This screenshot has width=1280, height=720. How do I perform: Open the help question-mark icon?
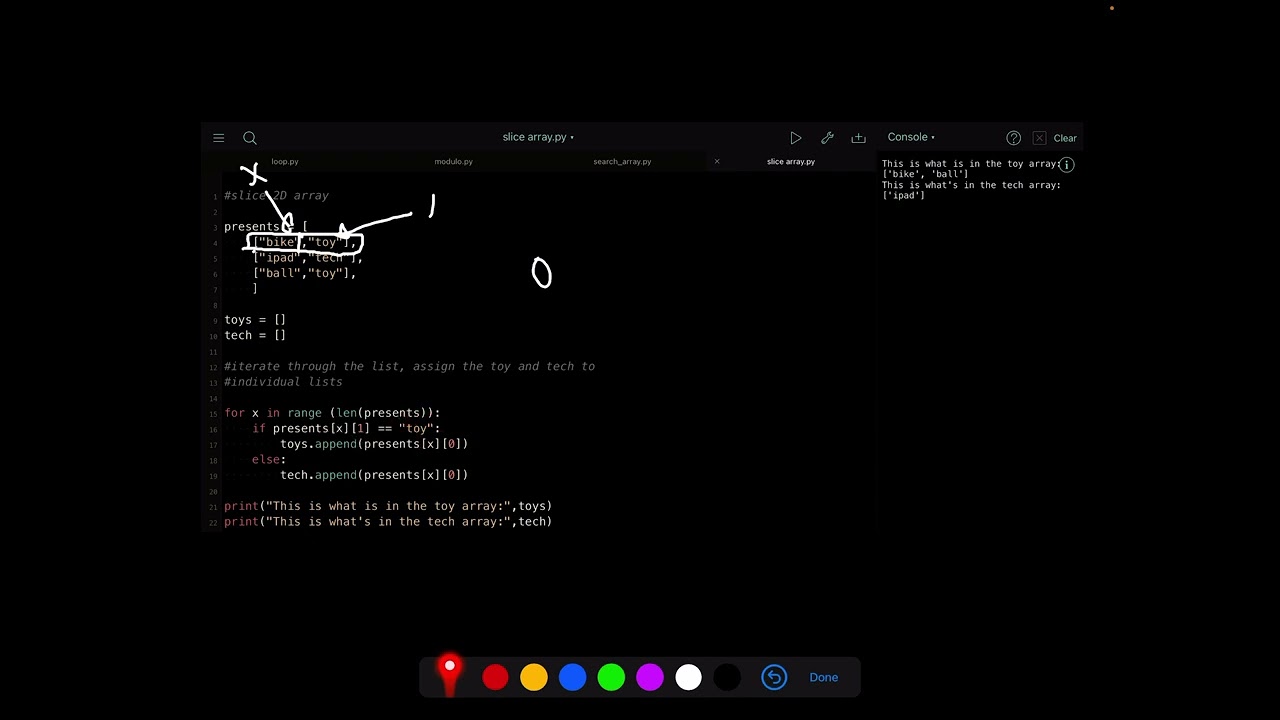[x=1013, y=138]
